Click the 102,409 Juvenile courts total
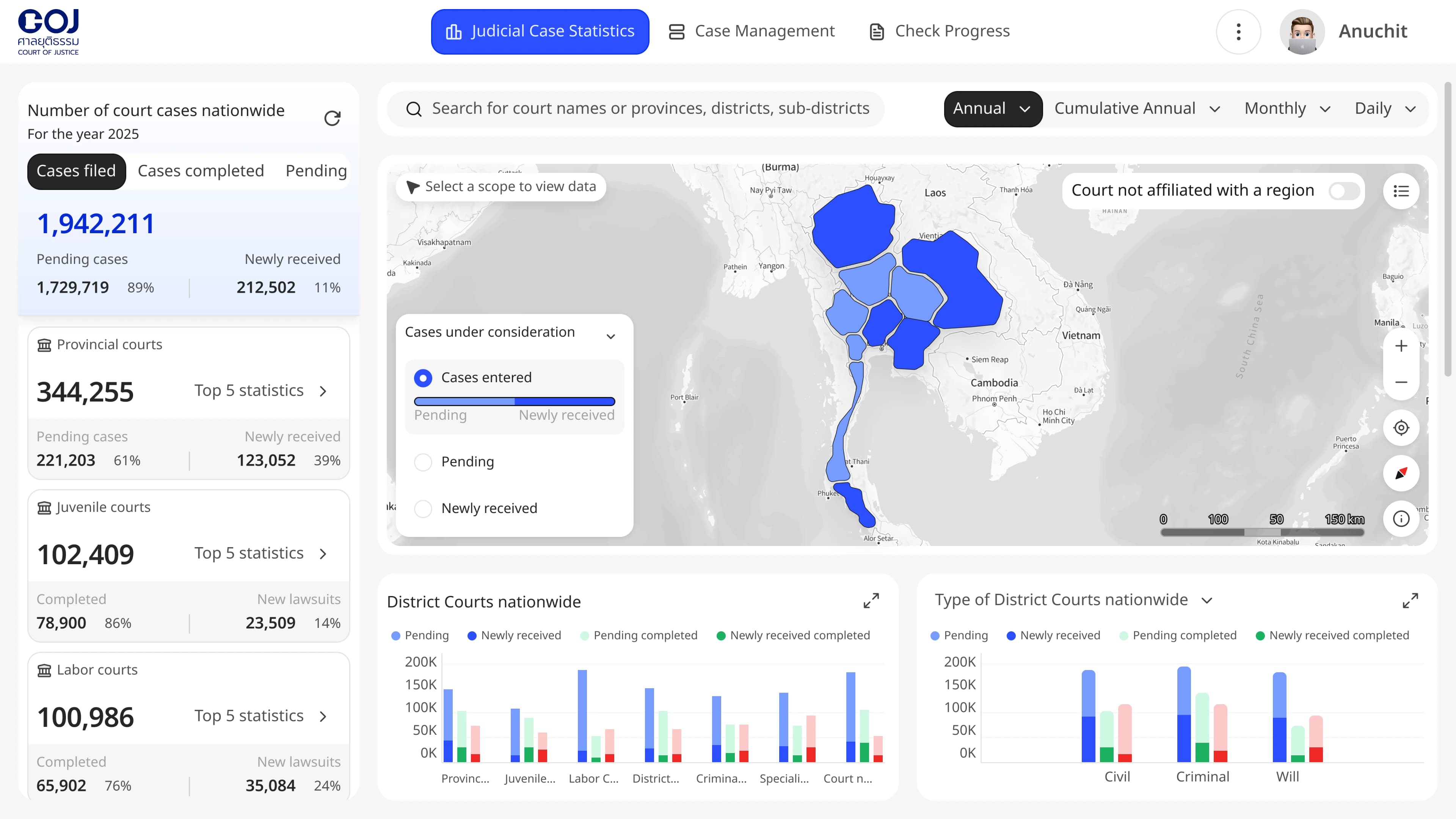1456x819 pixels. (x=85, y=555)
